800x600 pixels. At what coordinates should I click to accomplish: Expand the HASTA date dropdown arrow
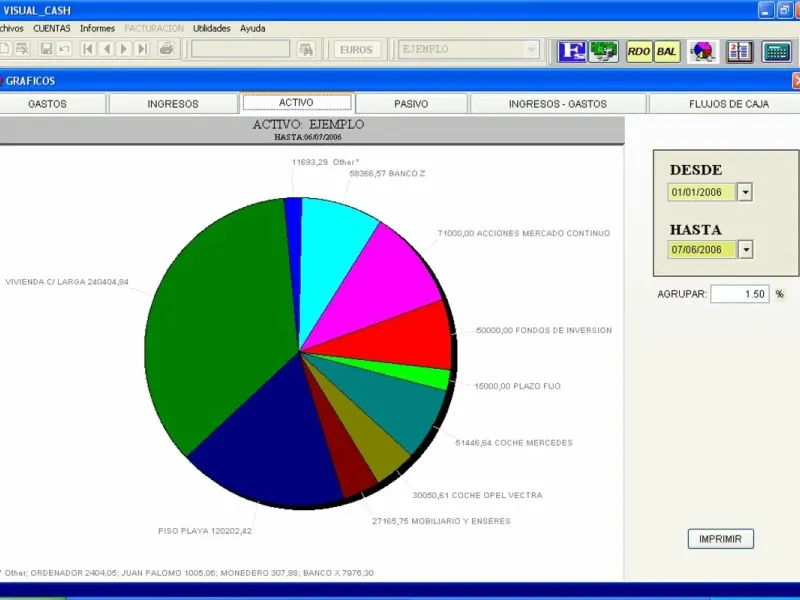click(x=745, y=249)
